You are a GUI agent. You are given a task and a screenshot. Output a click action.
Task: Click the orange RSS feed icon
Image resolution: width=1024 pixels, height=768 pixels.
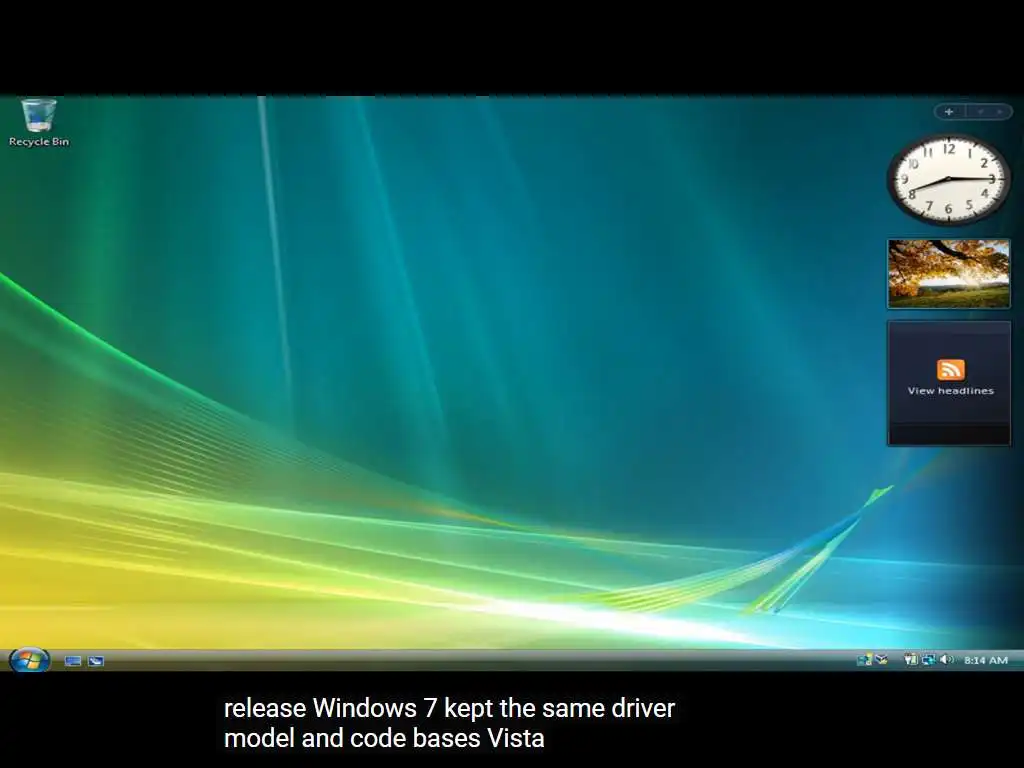coord(950,370)
